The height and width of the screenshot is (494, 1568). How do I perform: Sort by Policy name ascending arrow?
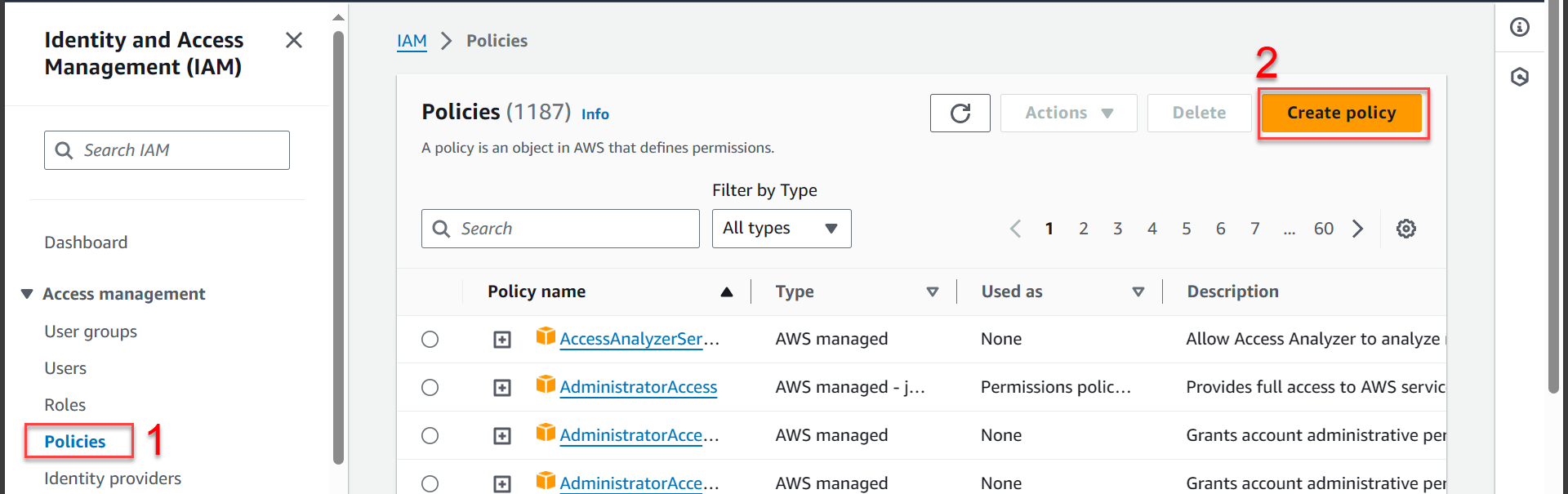click(726, 292)
